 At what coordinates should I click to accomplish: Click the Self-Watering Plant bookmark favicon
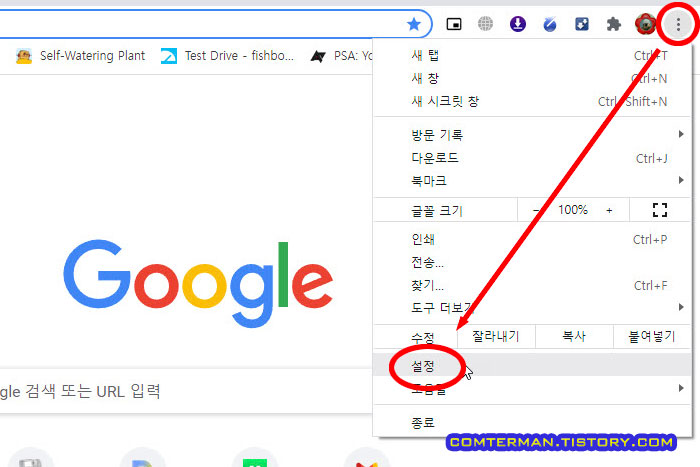[x=24, y=56]
